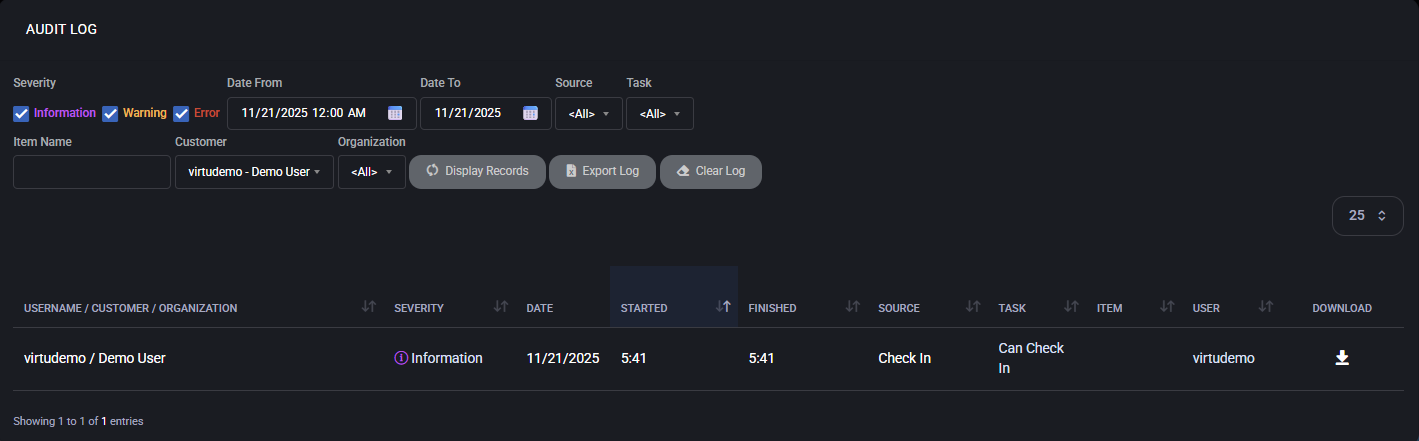This screenshot has width=1419, height=441.
Task: Click the Clear Log button
Action: [x=710, y=171]
